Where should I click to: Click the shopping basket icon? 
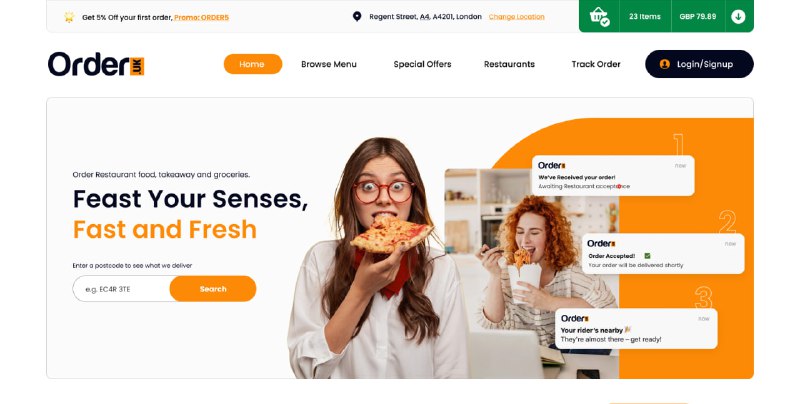coord(599,16)
